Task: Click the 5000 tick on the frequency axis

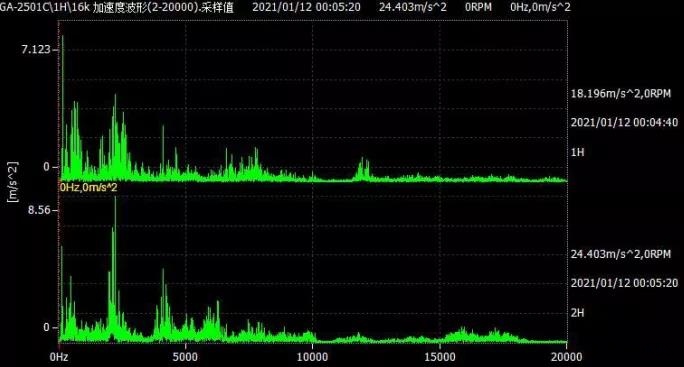Action: (x=185, y=357)
